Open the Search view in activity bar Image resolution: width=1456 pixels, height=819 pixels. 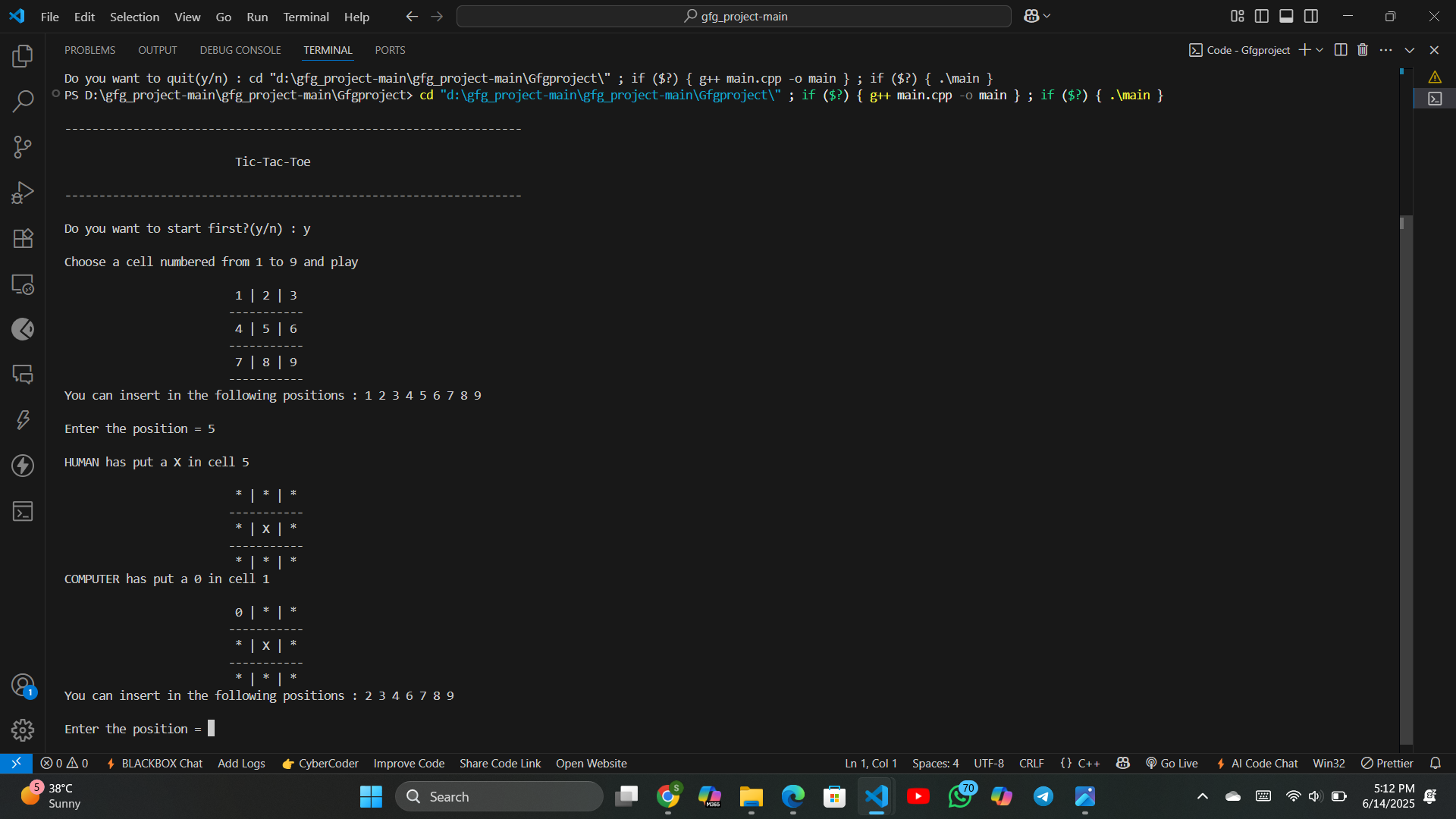click(x=23, y=101)
